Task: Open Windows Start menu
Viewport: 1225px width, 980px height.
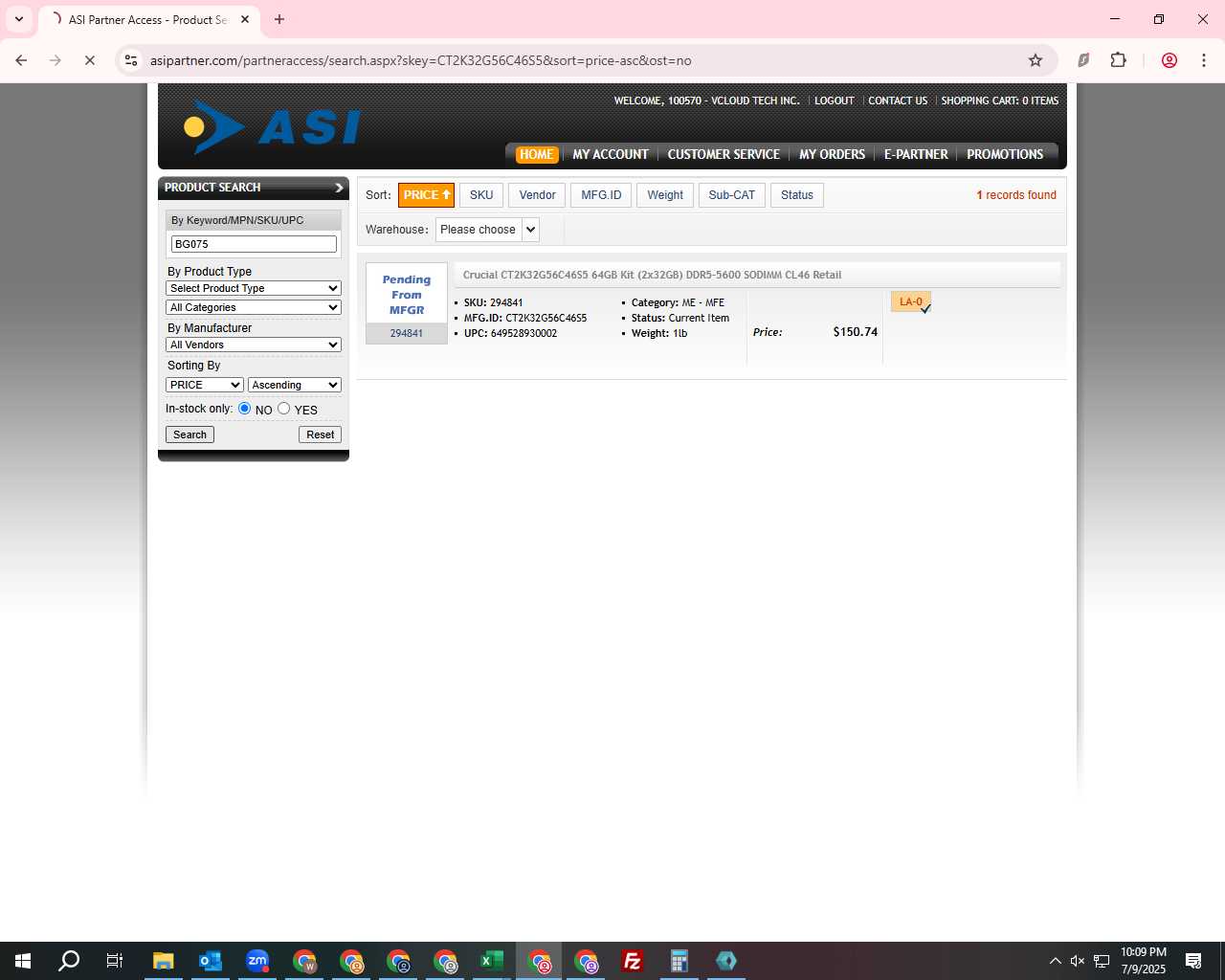Action: point(23,961)
